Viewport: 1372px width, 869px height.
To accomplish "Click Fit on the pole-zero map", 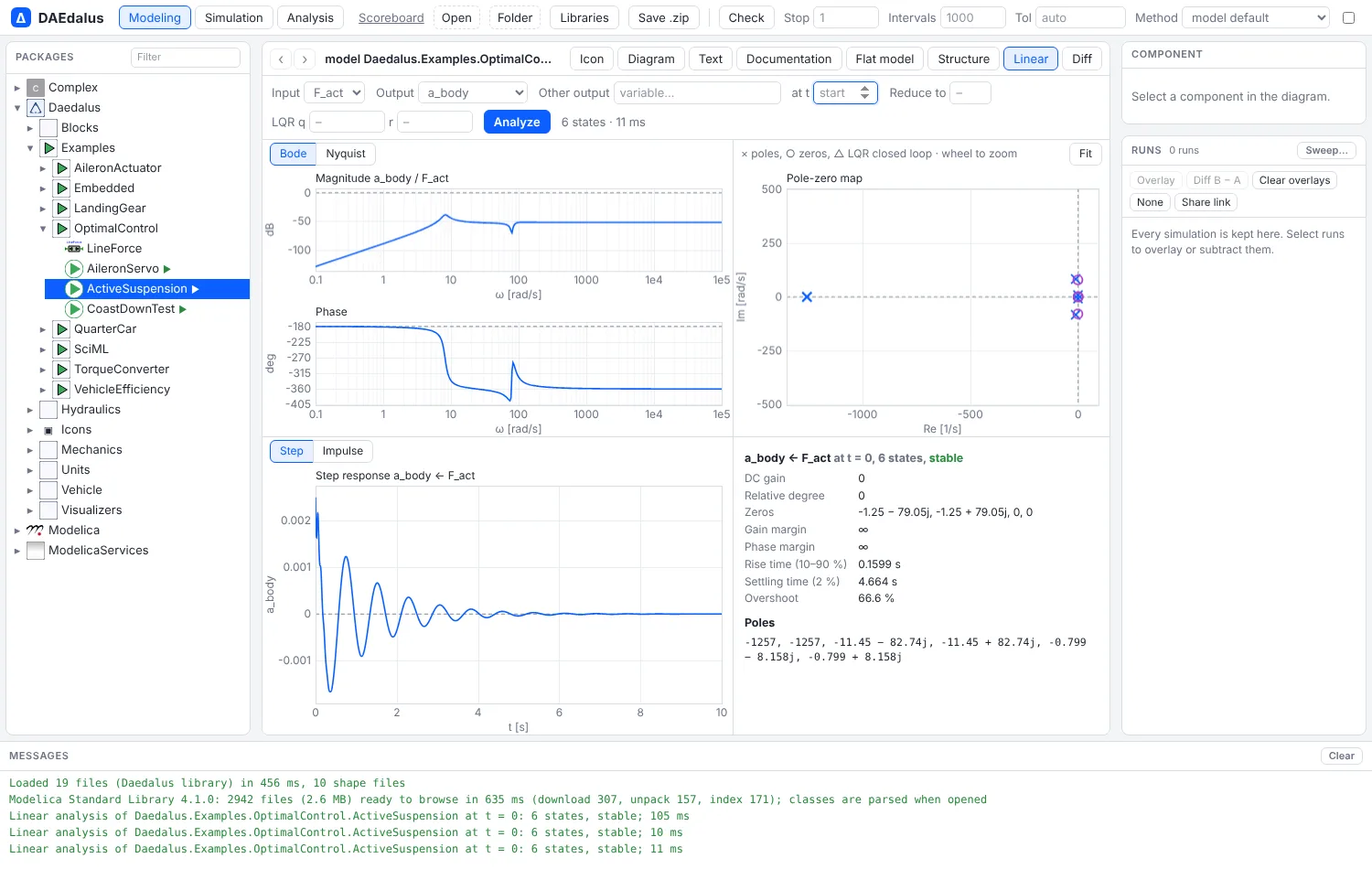I will [1086, 154].
